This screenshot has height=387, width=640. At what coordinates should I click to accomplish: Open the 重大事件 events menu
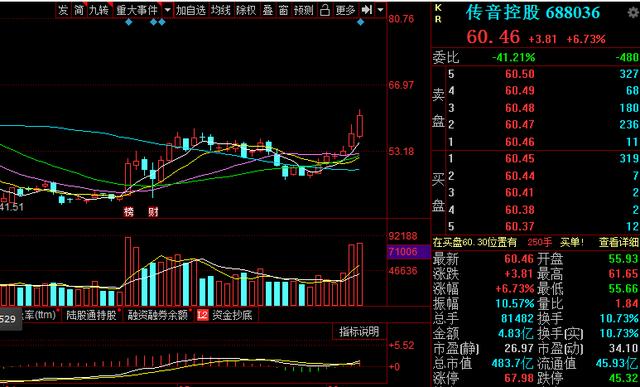[137, 10]
